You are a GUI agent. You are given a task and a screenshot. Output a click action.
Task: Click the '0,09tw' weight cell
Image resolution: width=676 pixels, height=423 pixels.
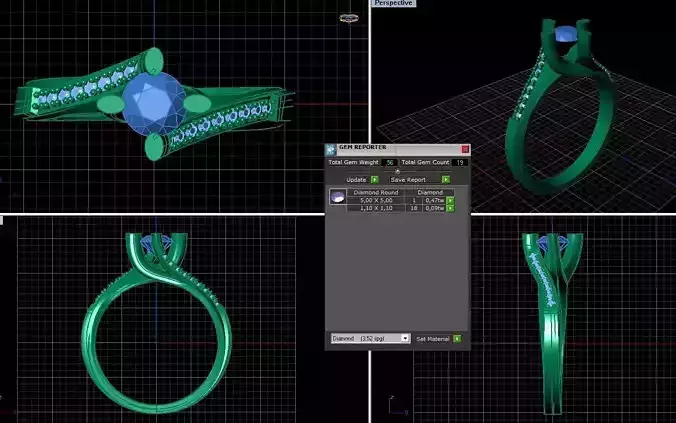click(x=434, y=208)
